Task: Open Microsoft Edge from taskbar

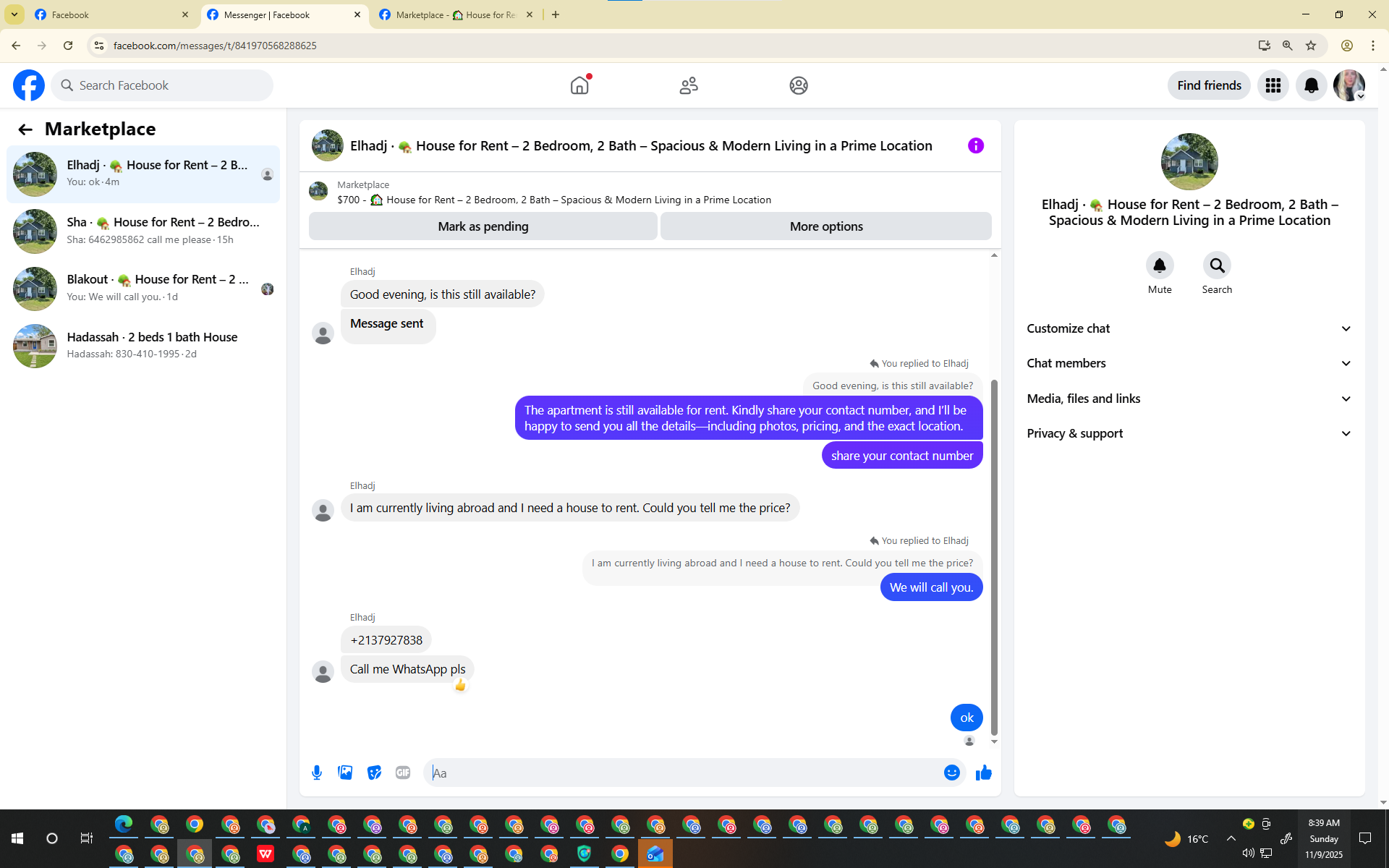Action: [x=124, y=824]
